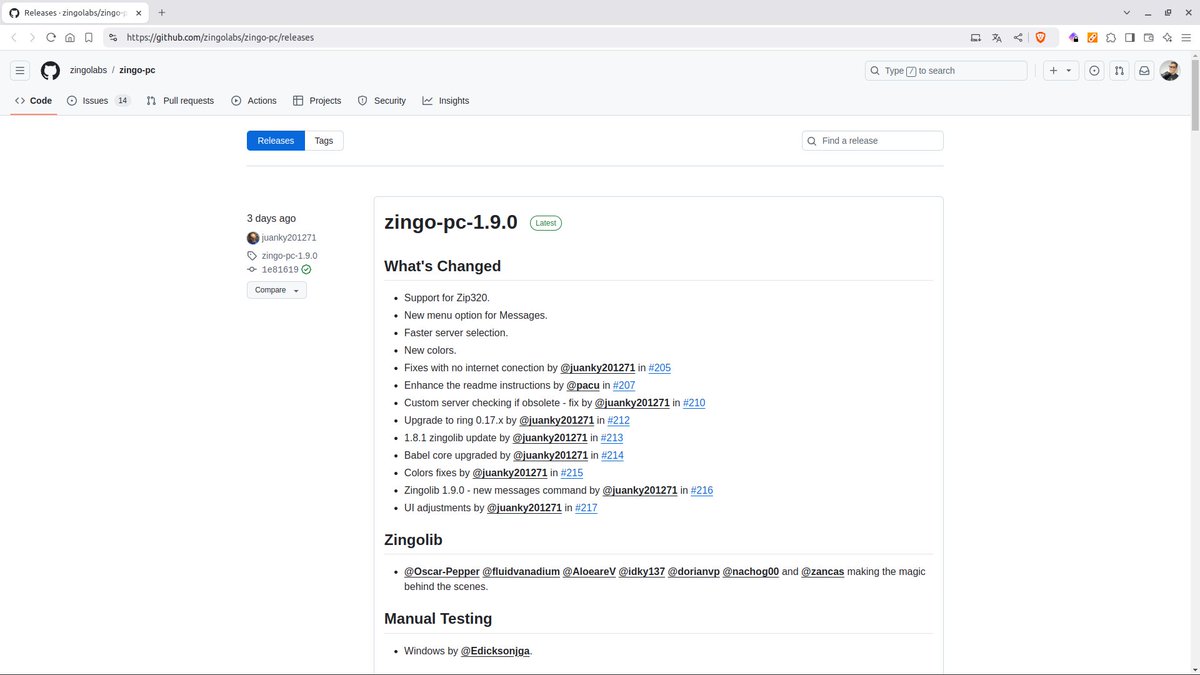This screenshot has width=1200, height=675.
Task: Open the notifications inbox icon
Action: click(x=1144, y=71)
